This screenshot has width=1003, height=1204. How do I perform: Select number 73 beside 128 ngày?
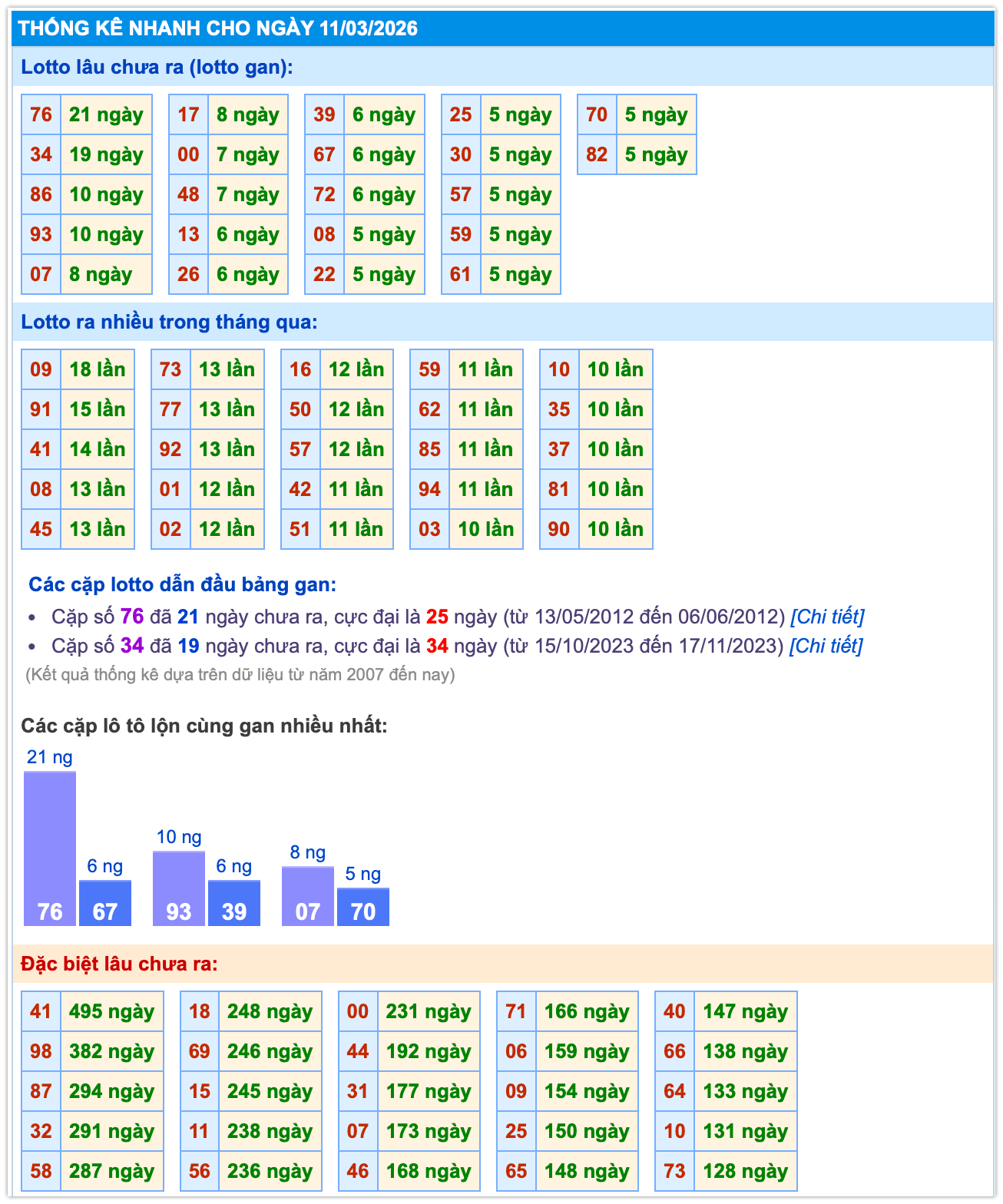674,1171
